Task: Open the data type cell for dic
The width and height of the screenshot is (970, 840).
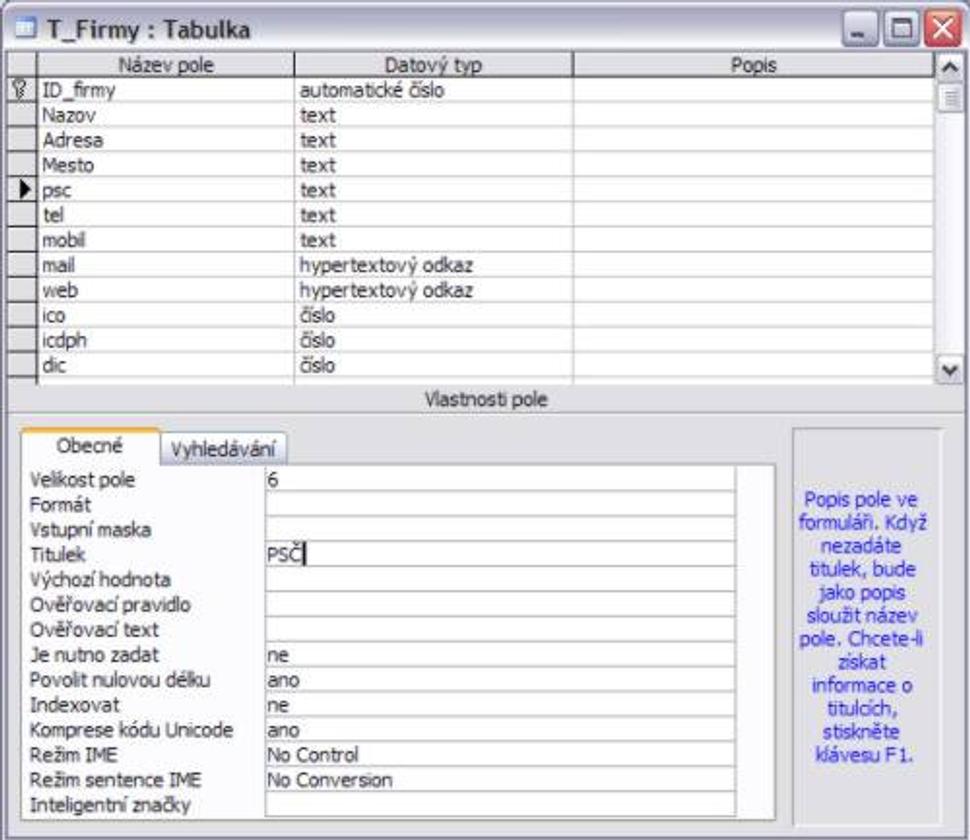Action: pos(434,366)
